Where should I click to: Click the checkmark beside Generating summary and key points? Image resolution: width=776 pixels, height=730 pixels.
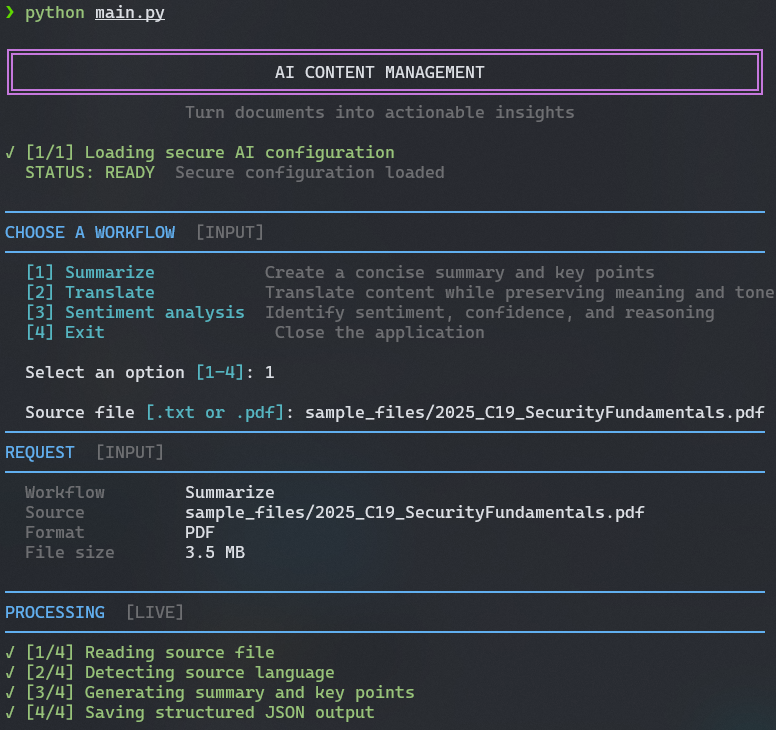pos(10,692)
